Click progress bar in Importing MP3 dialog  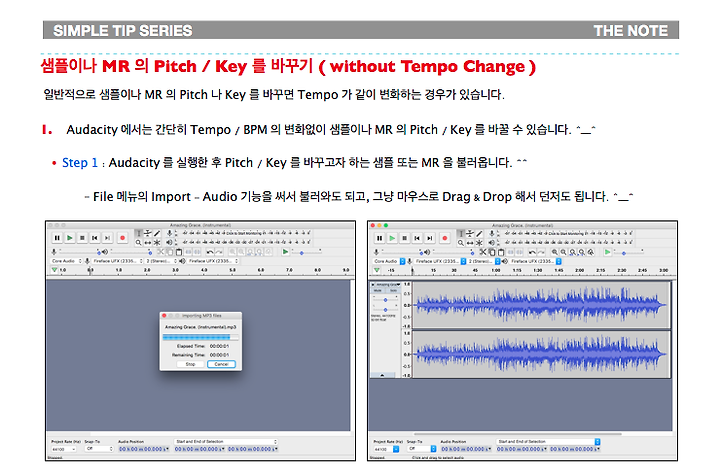pos(200,338)
